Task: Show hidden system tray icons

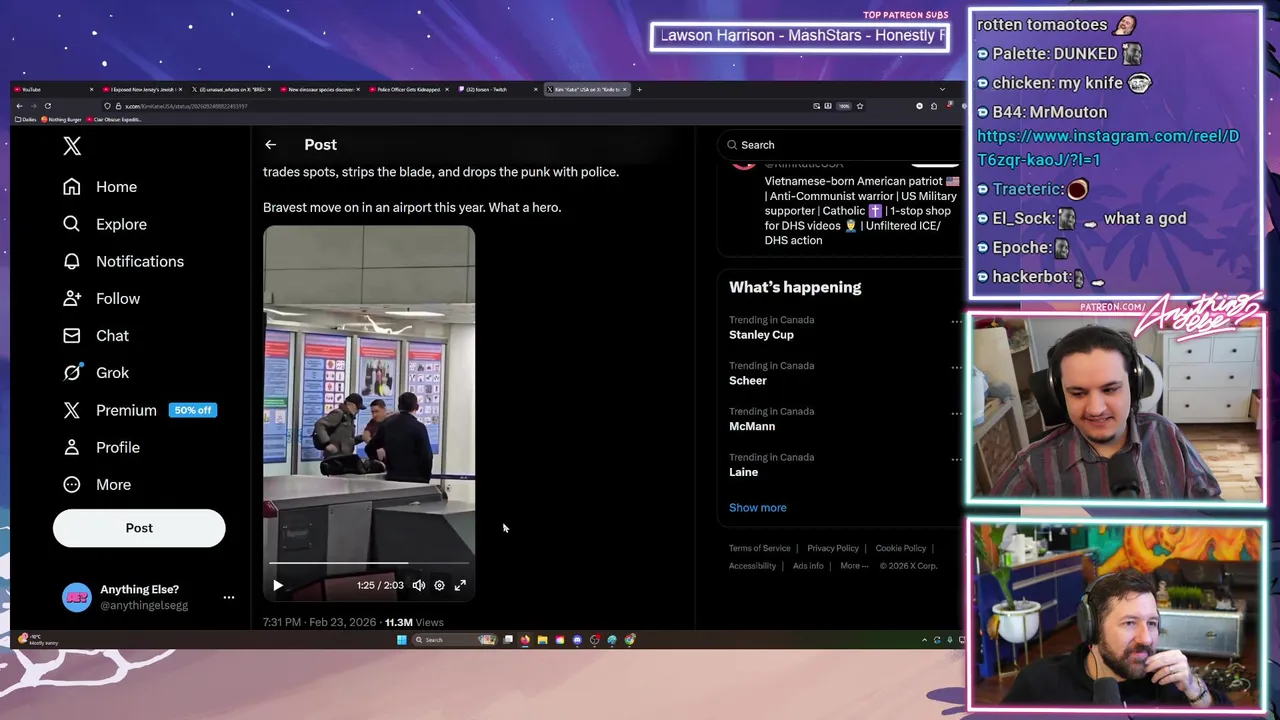Action: 924,640
